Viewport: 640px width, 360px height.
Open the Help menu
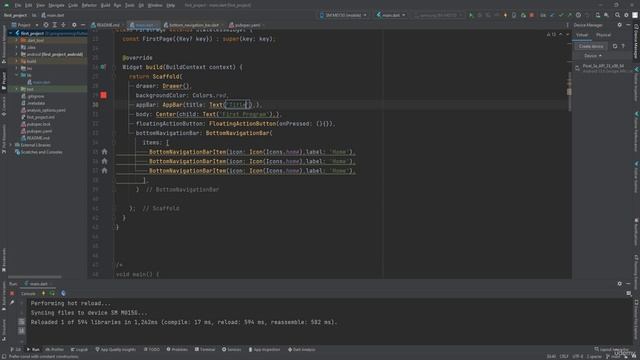point(171,5)
